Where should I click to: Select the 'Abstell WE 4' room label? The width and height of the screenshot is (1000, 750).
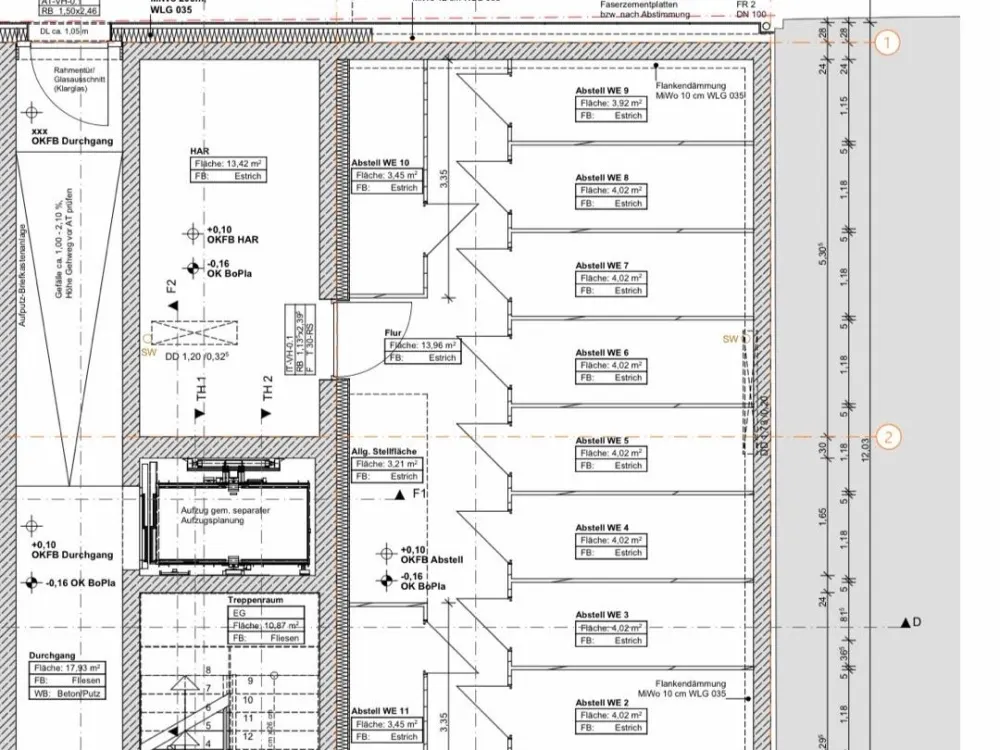(x=601, y=528)
